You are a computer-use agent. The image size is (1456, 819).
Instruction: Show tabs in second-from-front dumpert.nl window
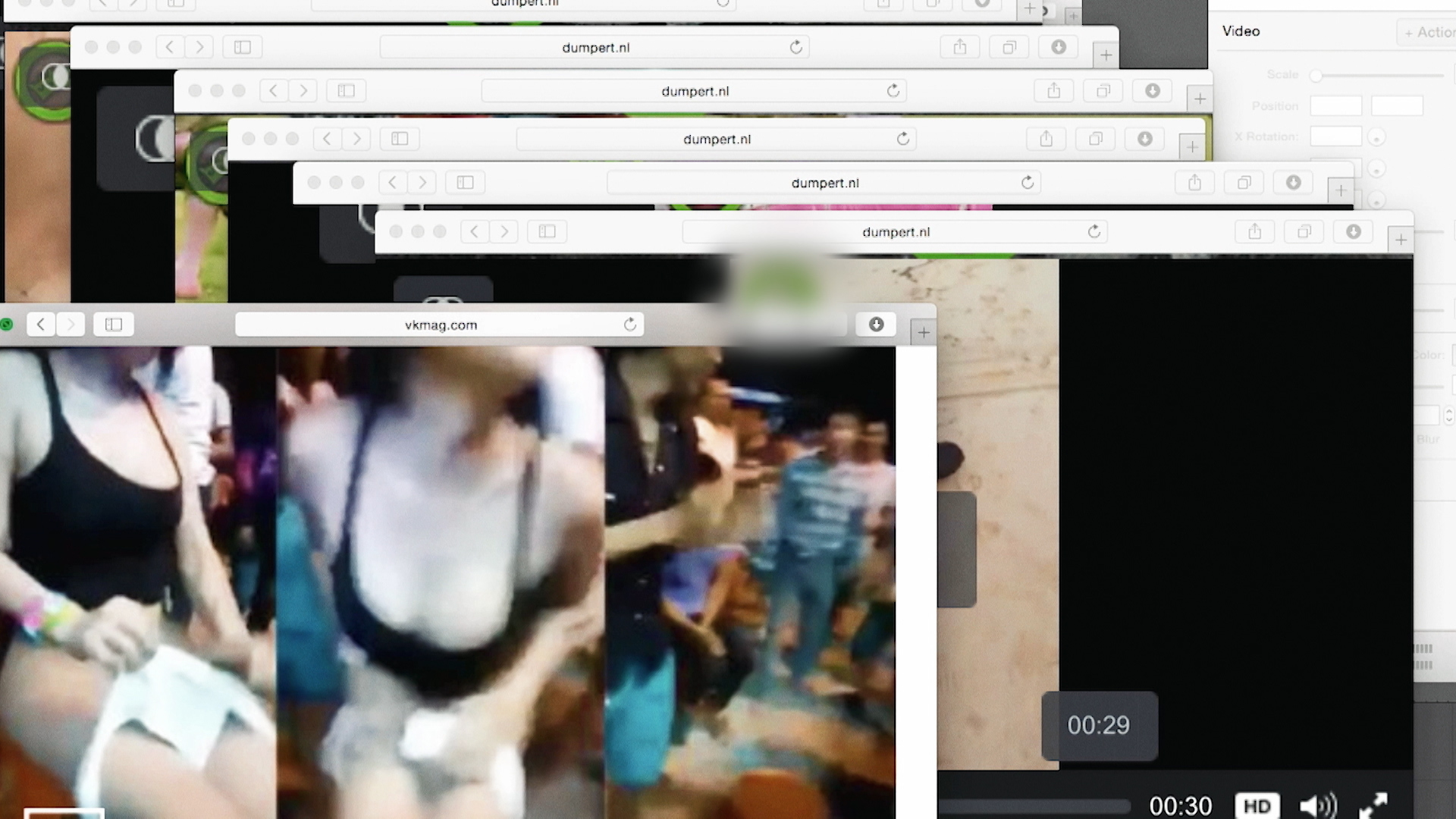point(1244,182)
